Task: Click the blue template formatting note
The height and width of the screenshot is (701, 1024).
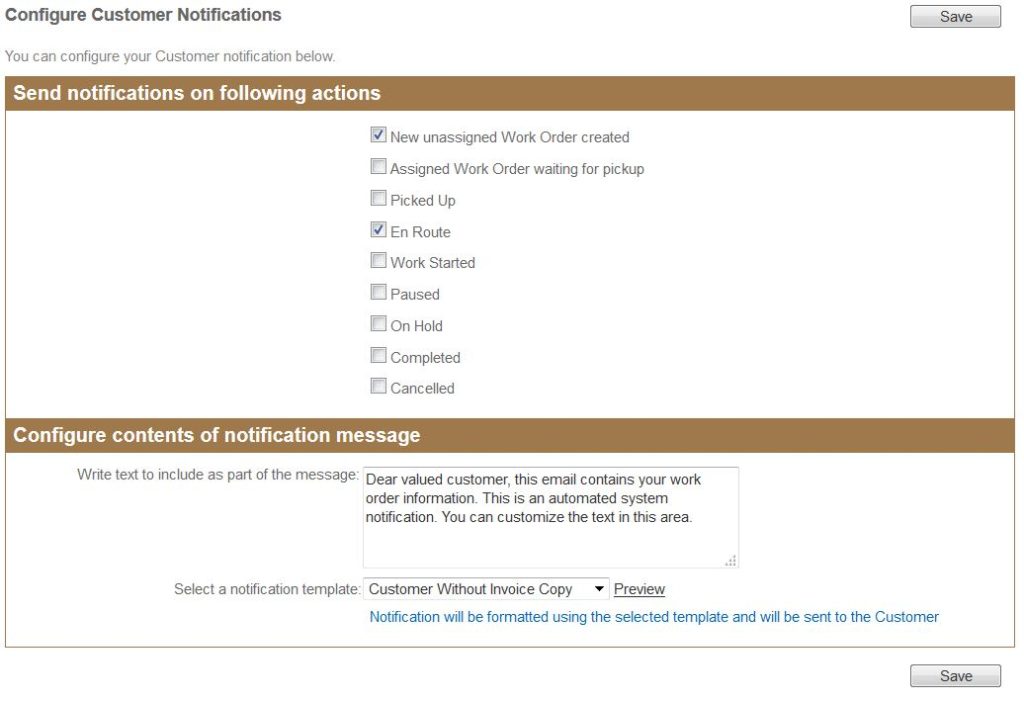Action: (654, 617)
